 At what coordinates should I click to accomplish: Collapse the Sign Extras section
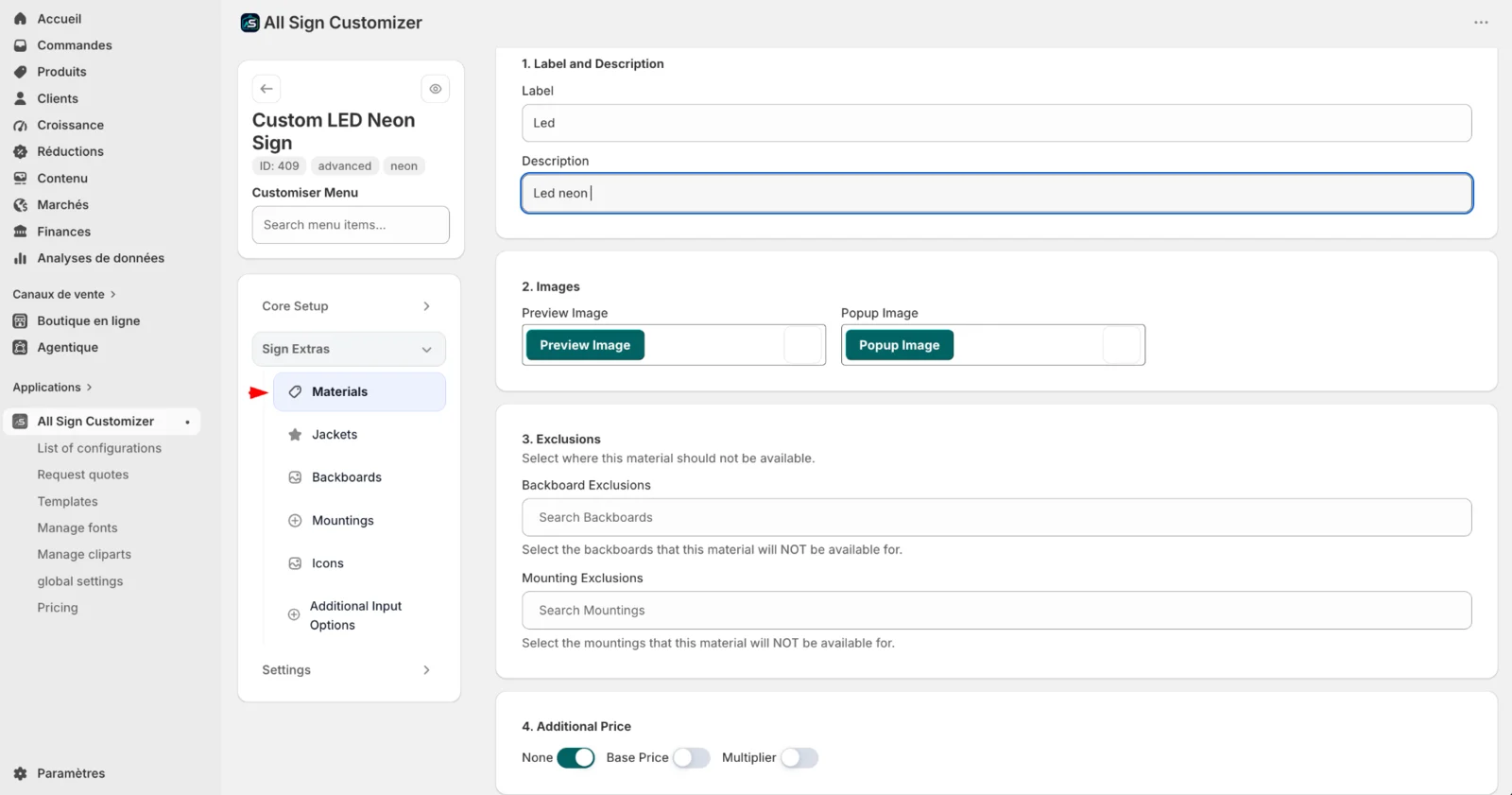click(x=349, y=349)
